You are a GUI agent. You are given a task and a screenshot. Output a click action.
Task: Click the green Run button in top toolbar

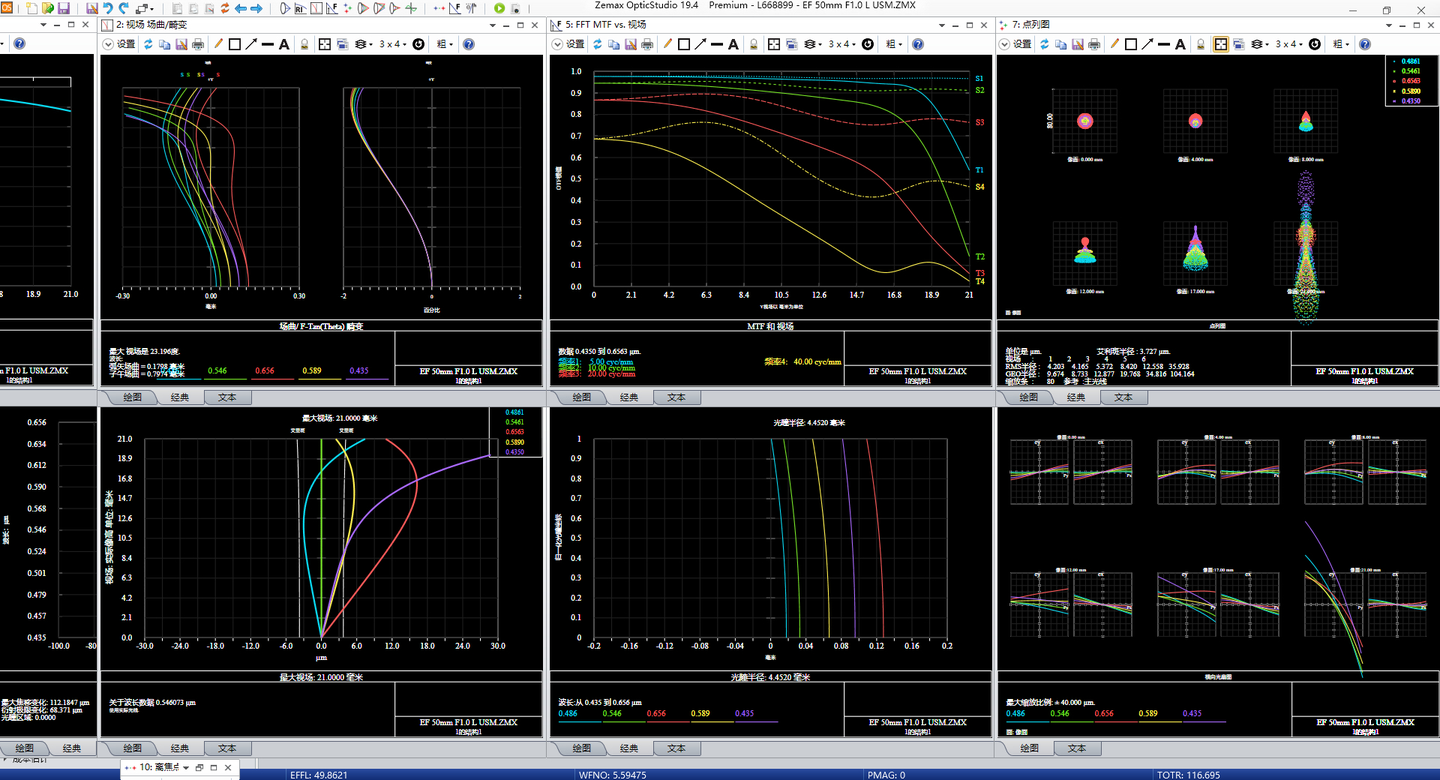tap(500, 9)
